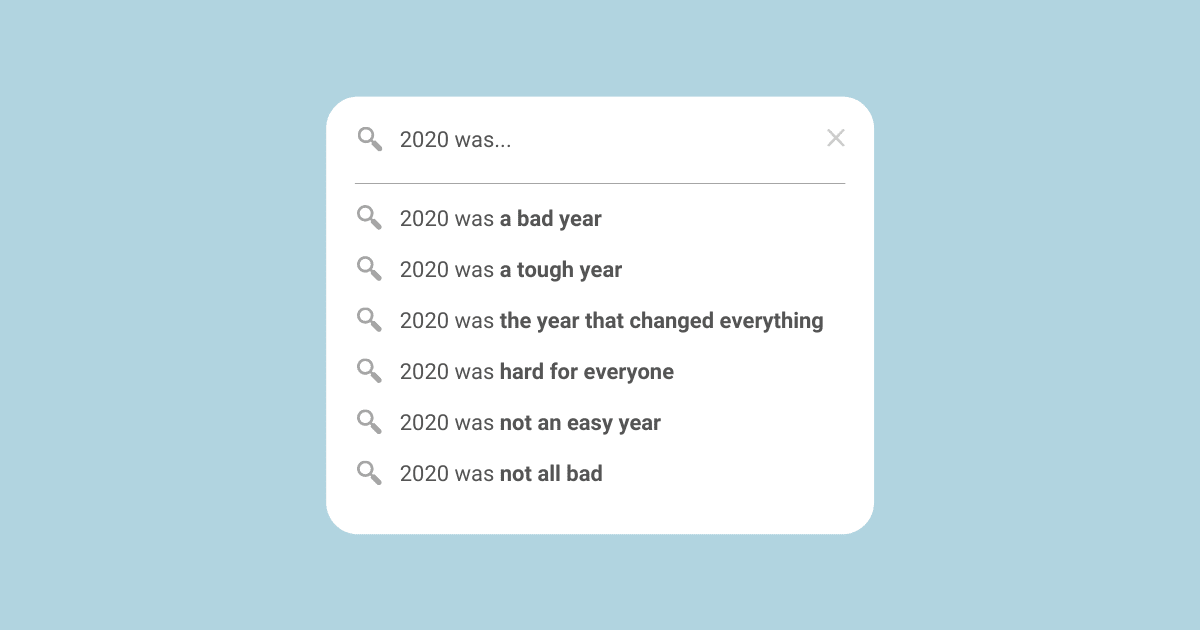Screen dimensions: 1200x630
Task: Click blank white area below 'not all bad'
Action: (600, 510)
